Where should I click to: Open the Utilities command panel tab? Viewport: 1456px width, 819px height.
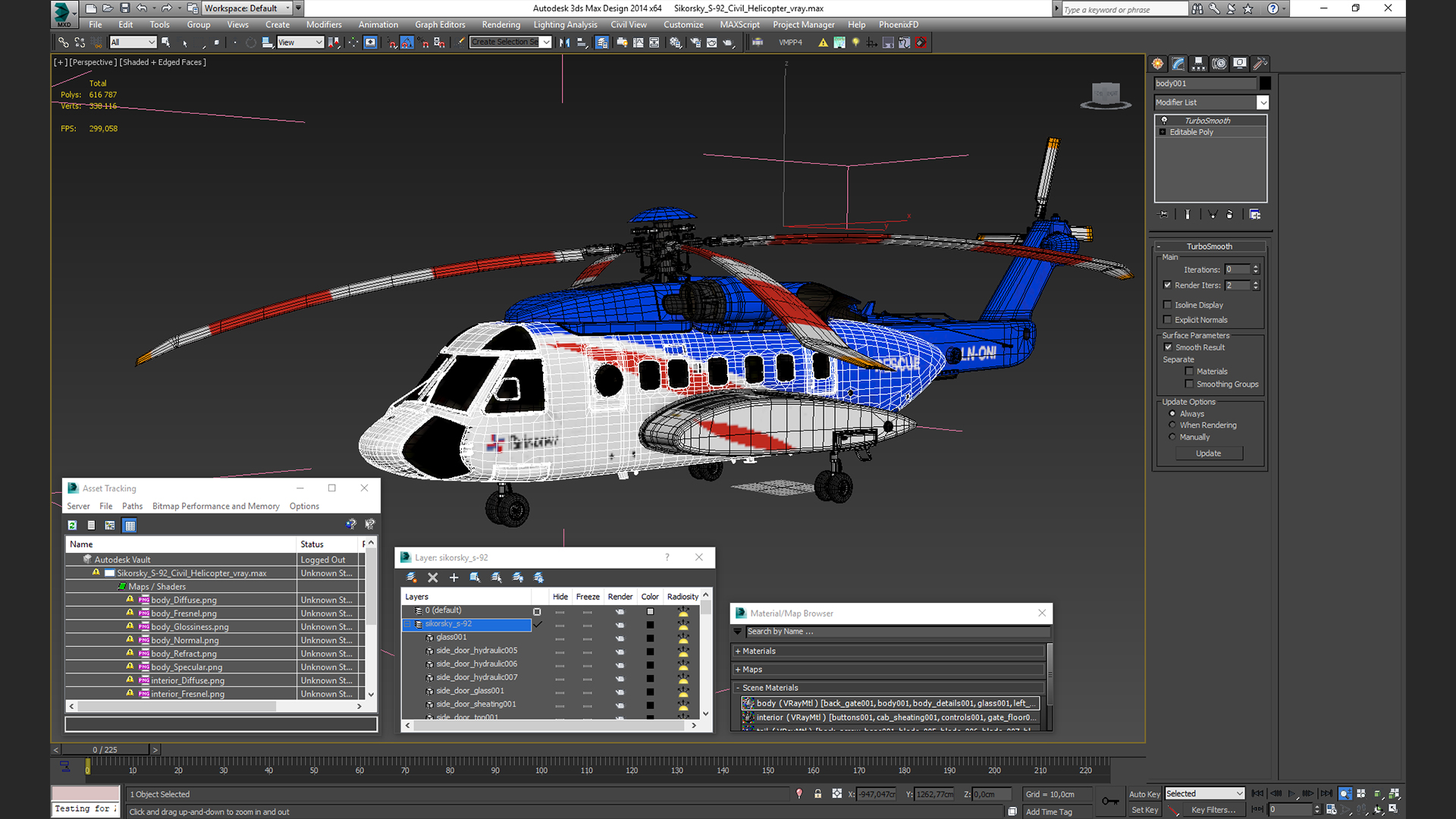[1260, 64]
